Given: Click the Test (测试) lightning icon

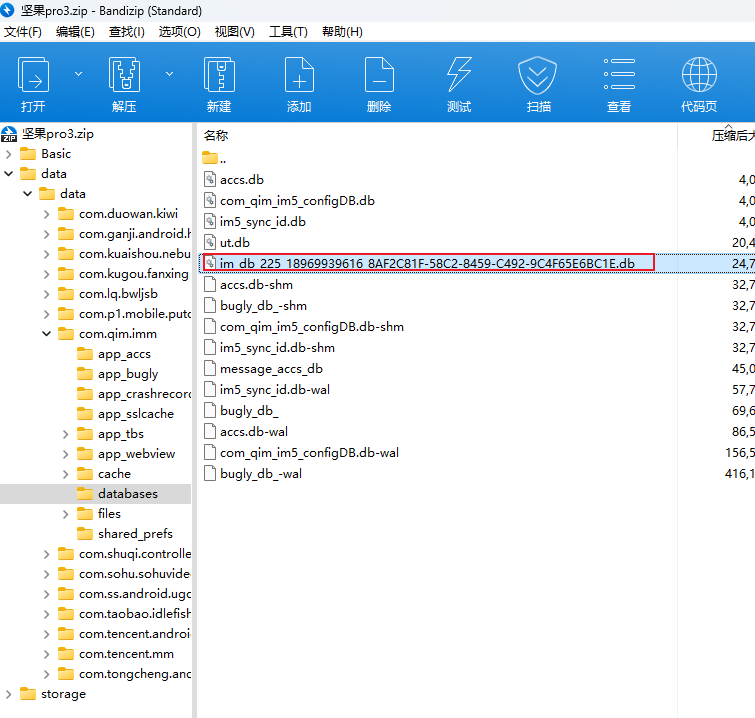Looking at the screenshot, I should click(459, 75).
